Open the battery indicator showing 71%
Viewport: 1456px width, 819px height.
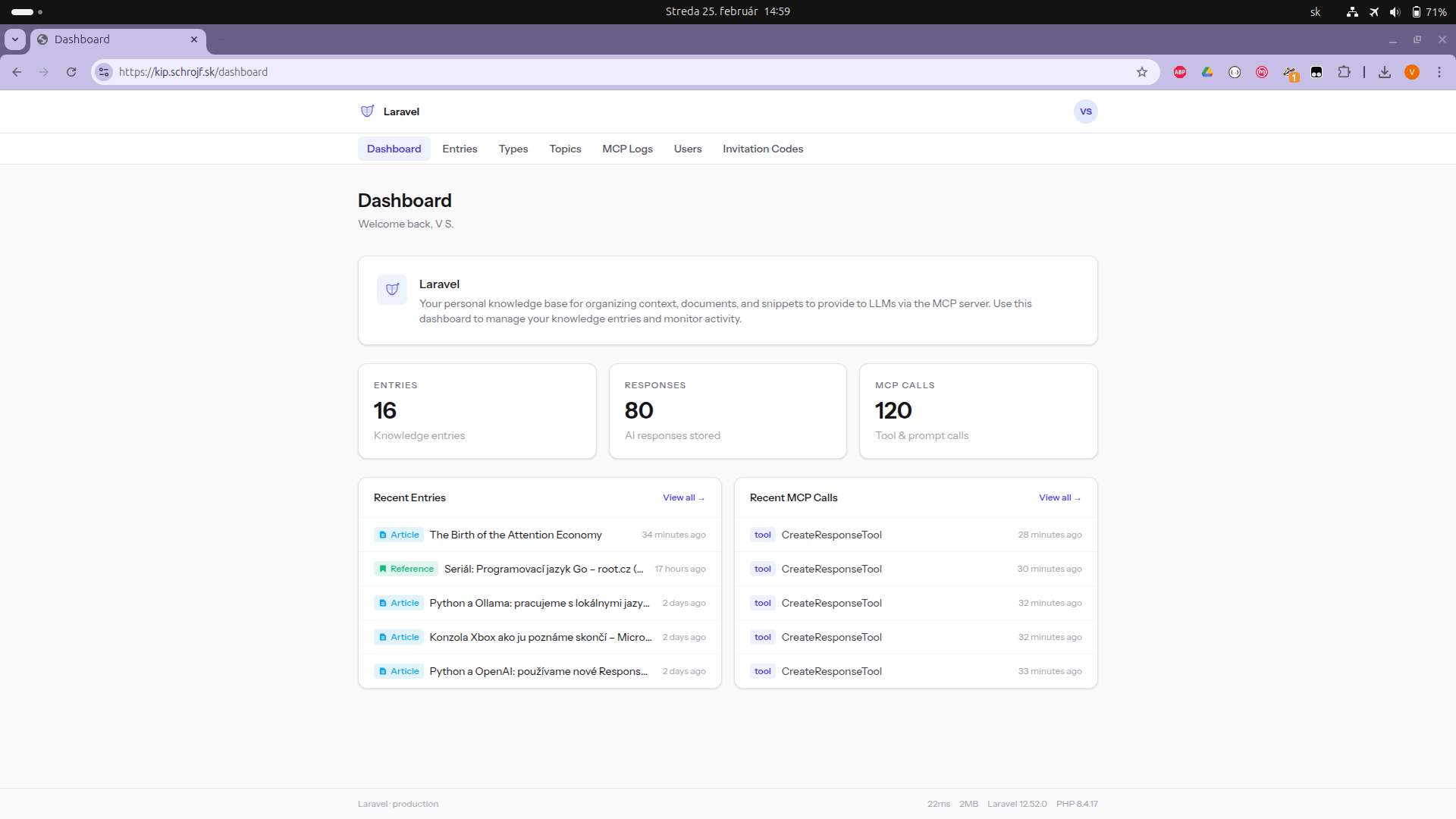point(1429,11)
